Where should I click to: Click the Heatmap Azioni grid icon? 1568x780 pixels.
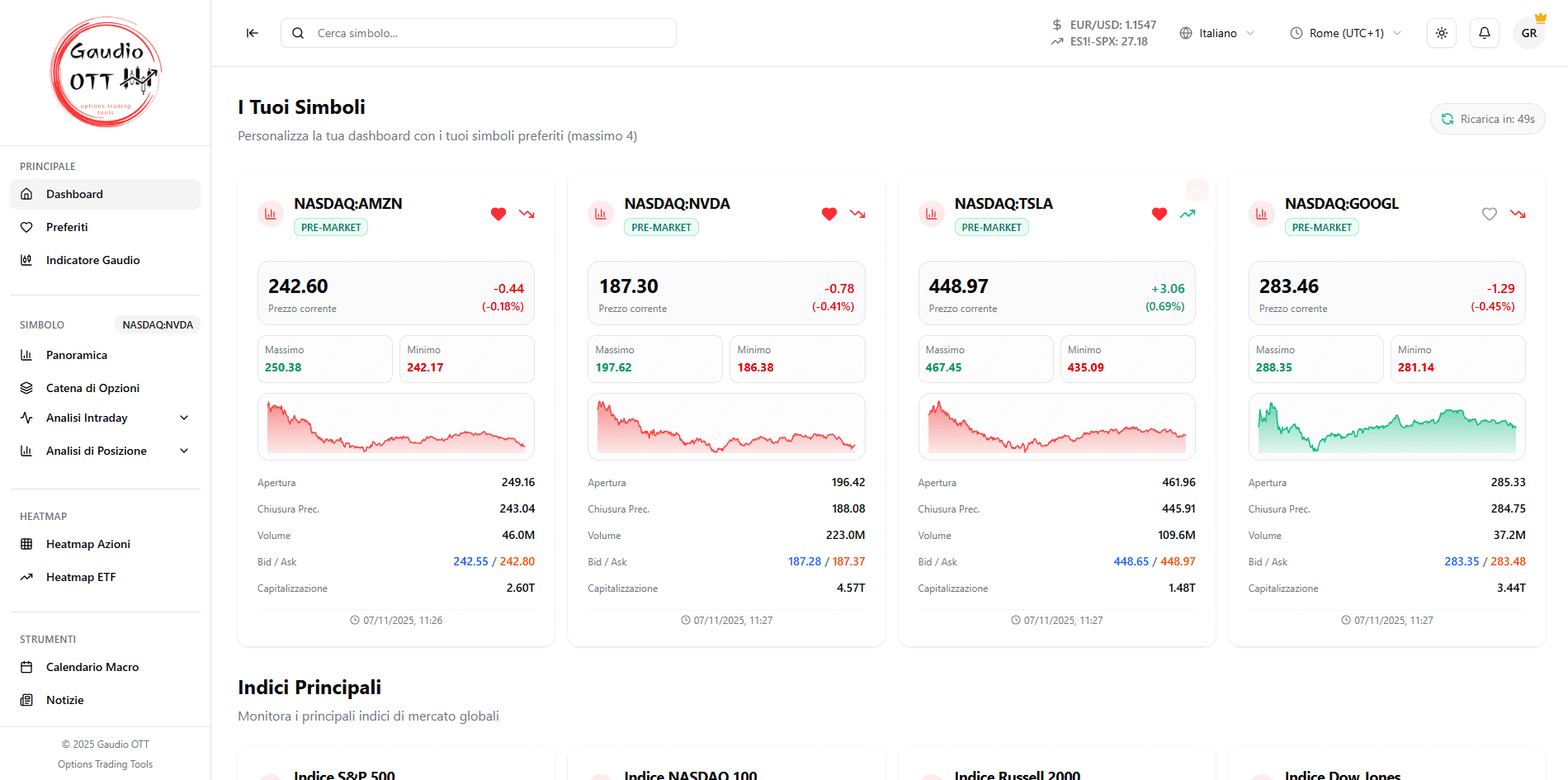[27, 543]
